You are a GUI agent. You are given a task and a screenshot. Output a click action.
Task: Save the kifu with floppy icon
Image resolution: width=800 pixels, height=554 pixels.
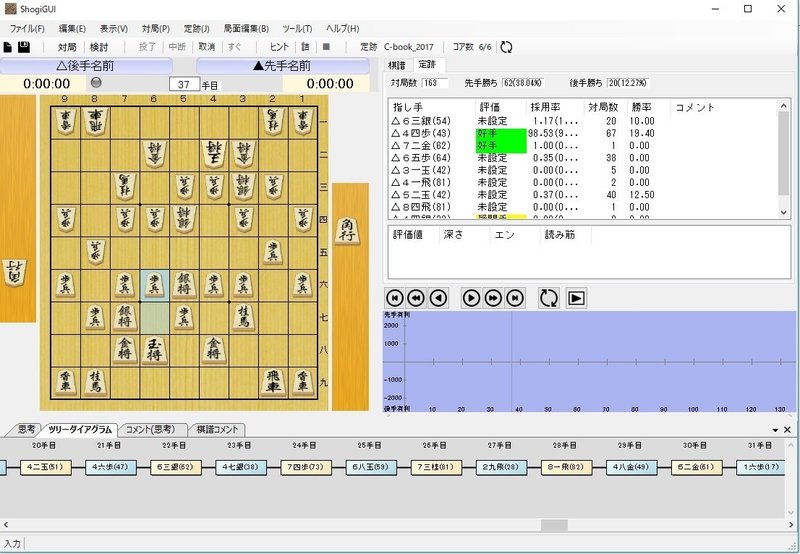[24, 47]
